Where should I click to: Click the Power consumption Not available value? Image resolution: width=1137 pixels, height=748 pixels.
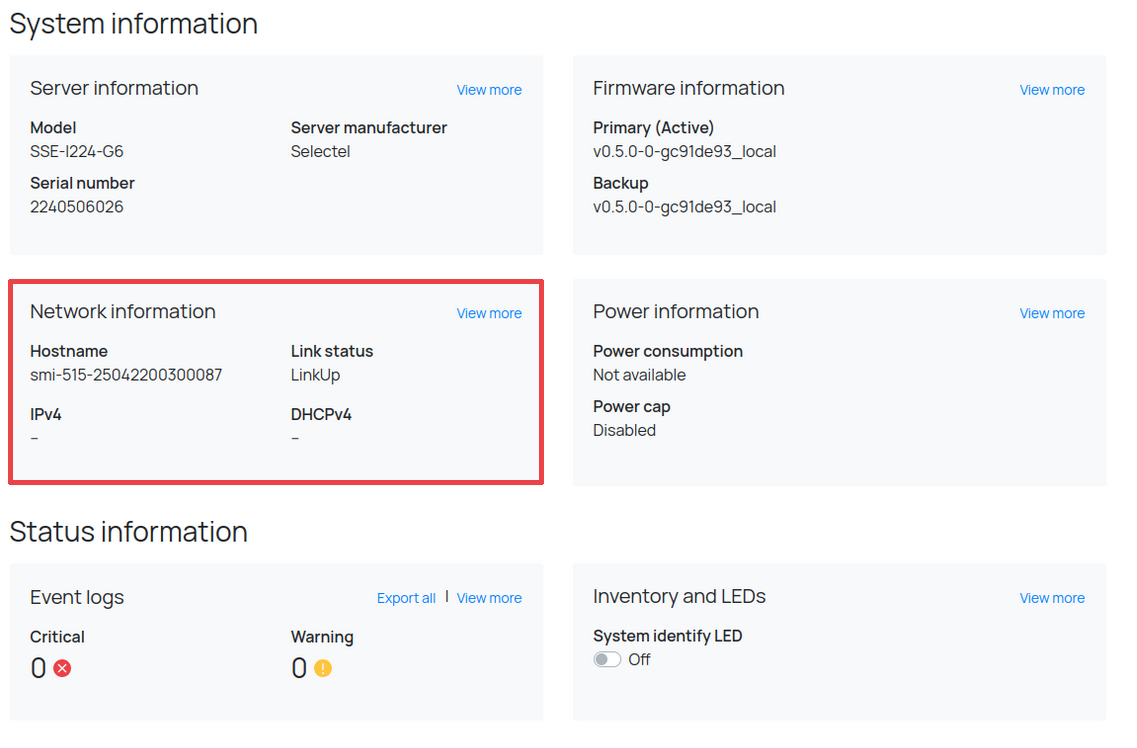point(639,375)
